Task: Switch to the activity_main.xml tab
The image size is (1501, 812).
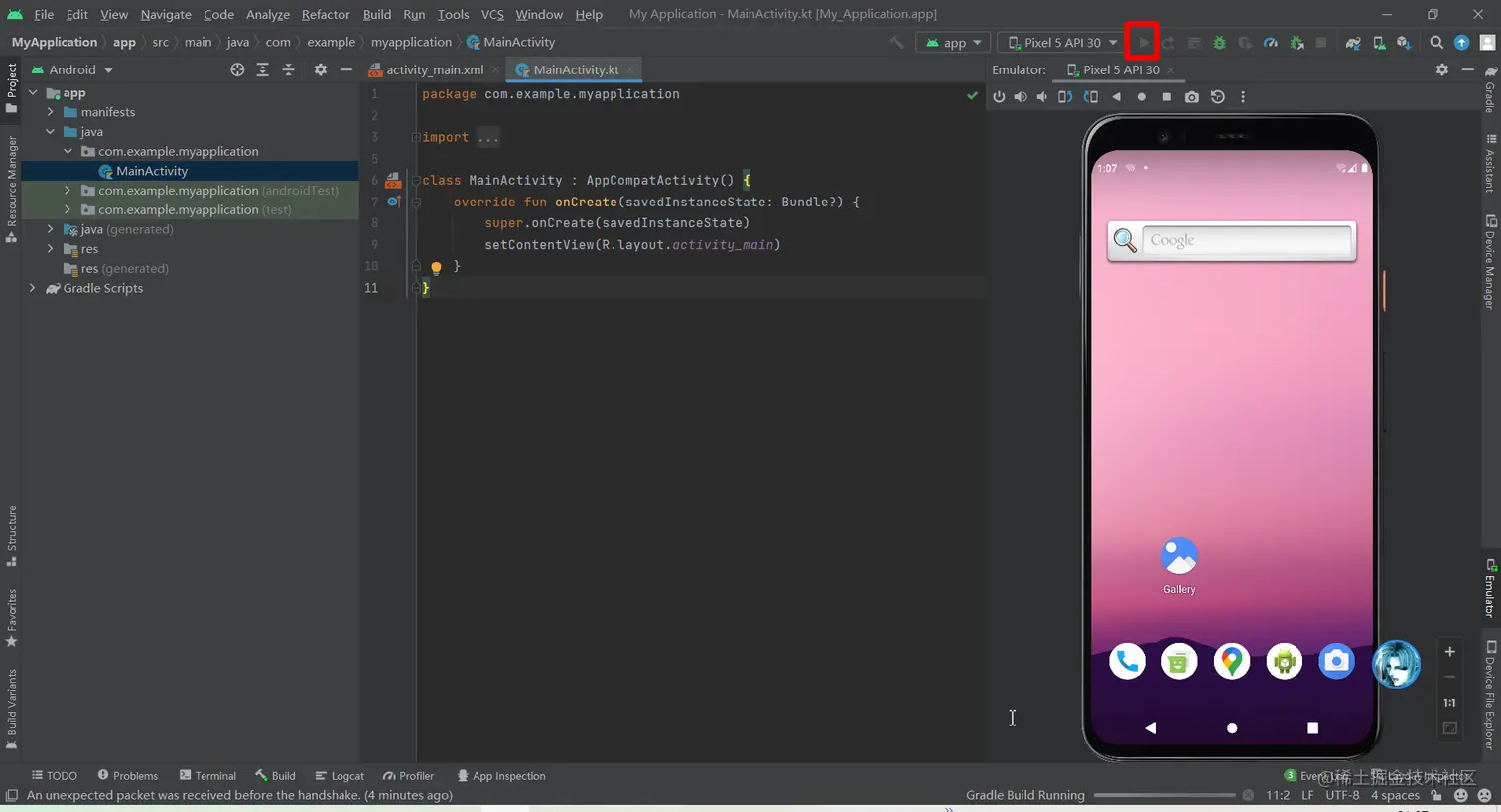Action: [x=434, y=69]
